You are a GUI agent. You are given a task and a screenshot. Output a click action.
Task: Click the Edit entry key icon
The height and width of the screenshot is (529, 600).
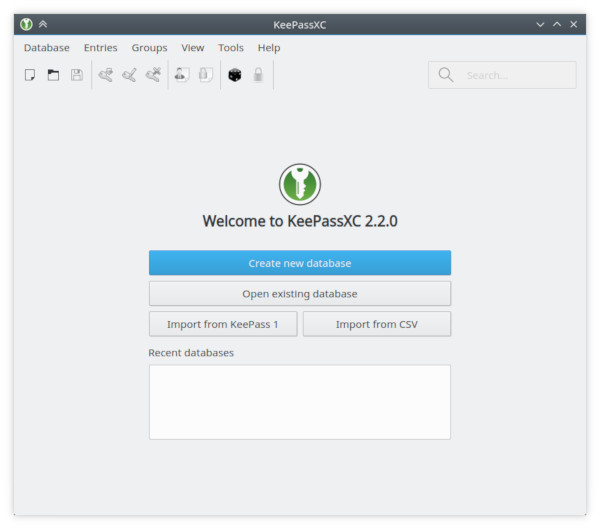pyautogui.click(x=129, y=75)
